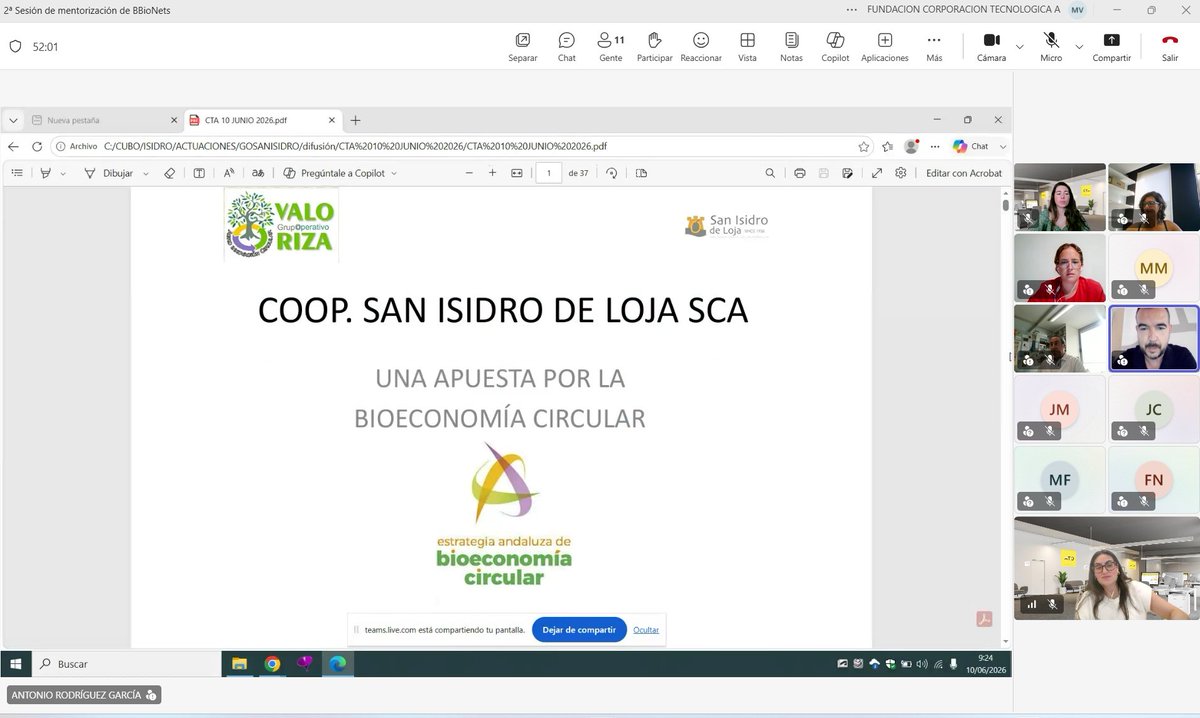Open the Más options menu
The width and height of the screenshot is (1200, 718).
point(934,47)
